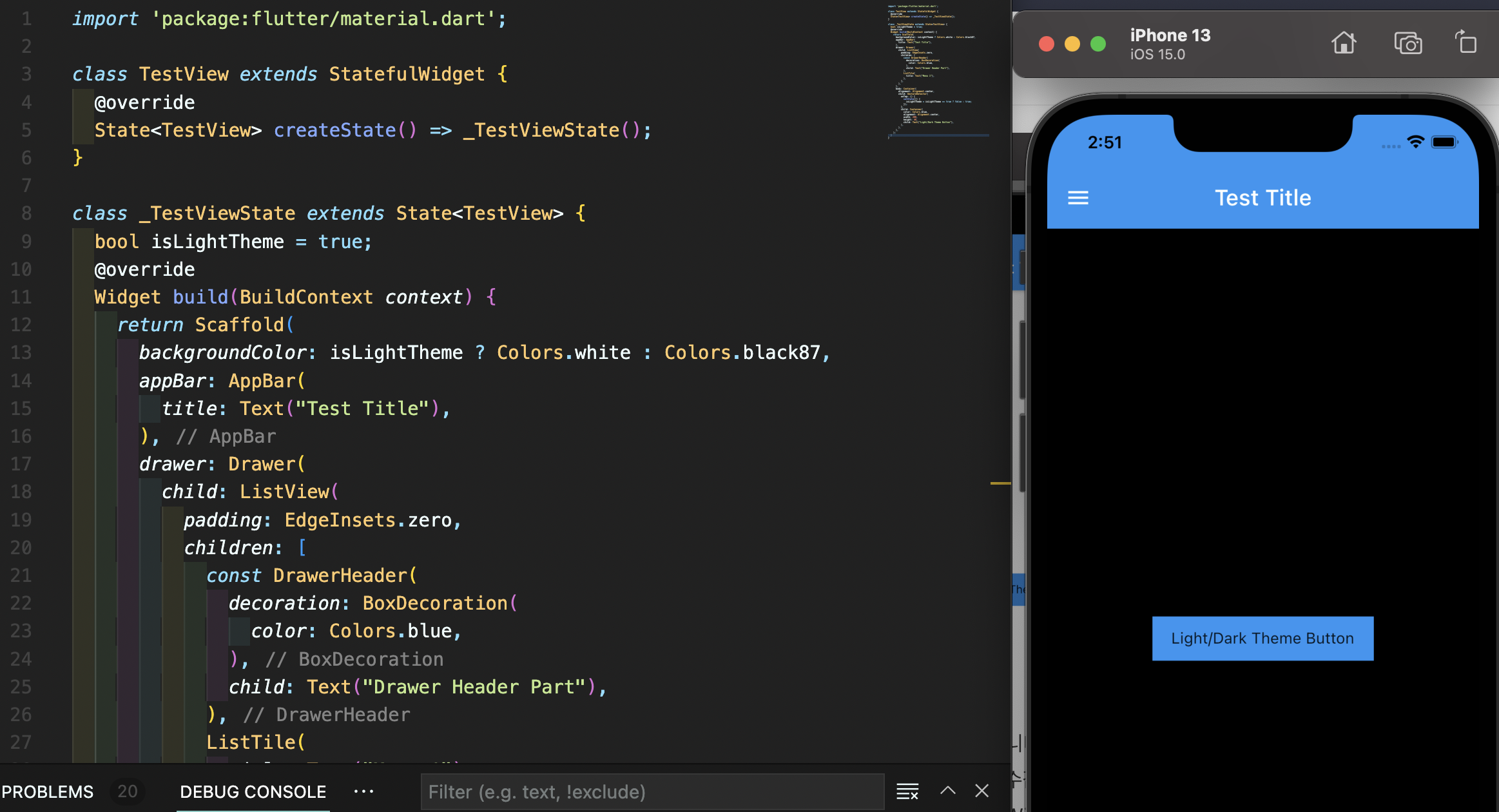Take a simulator screenshot with camera icon
This screenshot has width=1499, height=812.
pos(1407,43)
